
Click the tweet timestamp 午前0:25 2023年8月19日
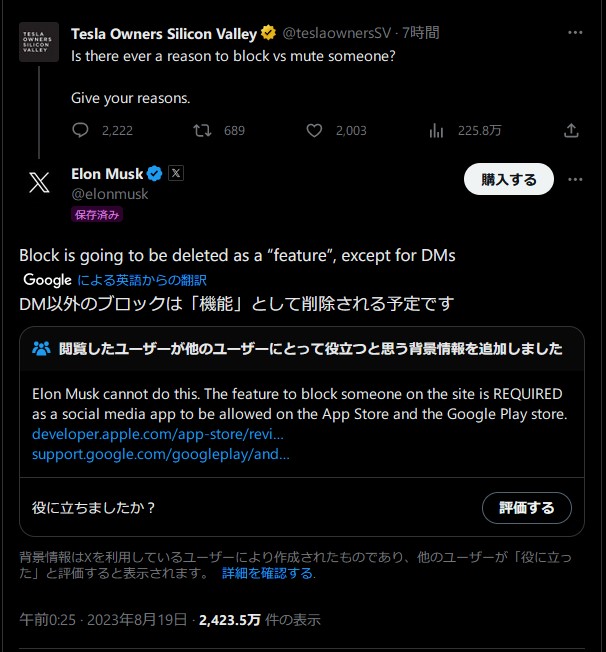[x=103, y=620]
